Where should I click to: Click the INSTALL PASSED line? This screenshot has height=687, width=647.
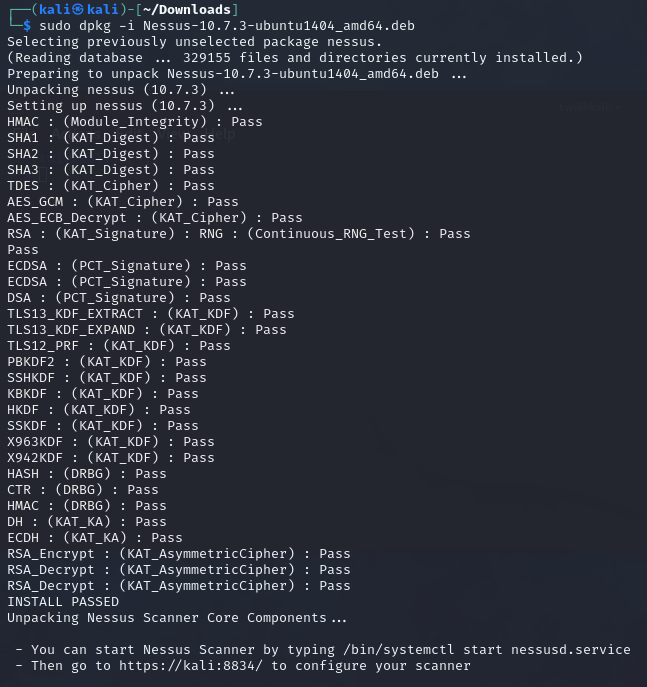63,601
